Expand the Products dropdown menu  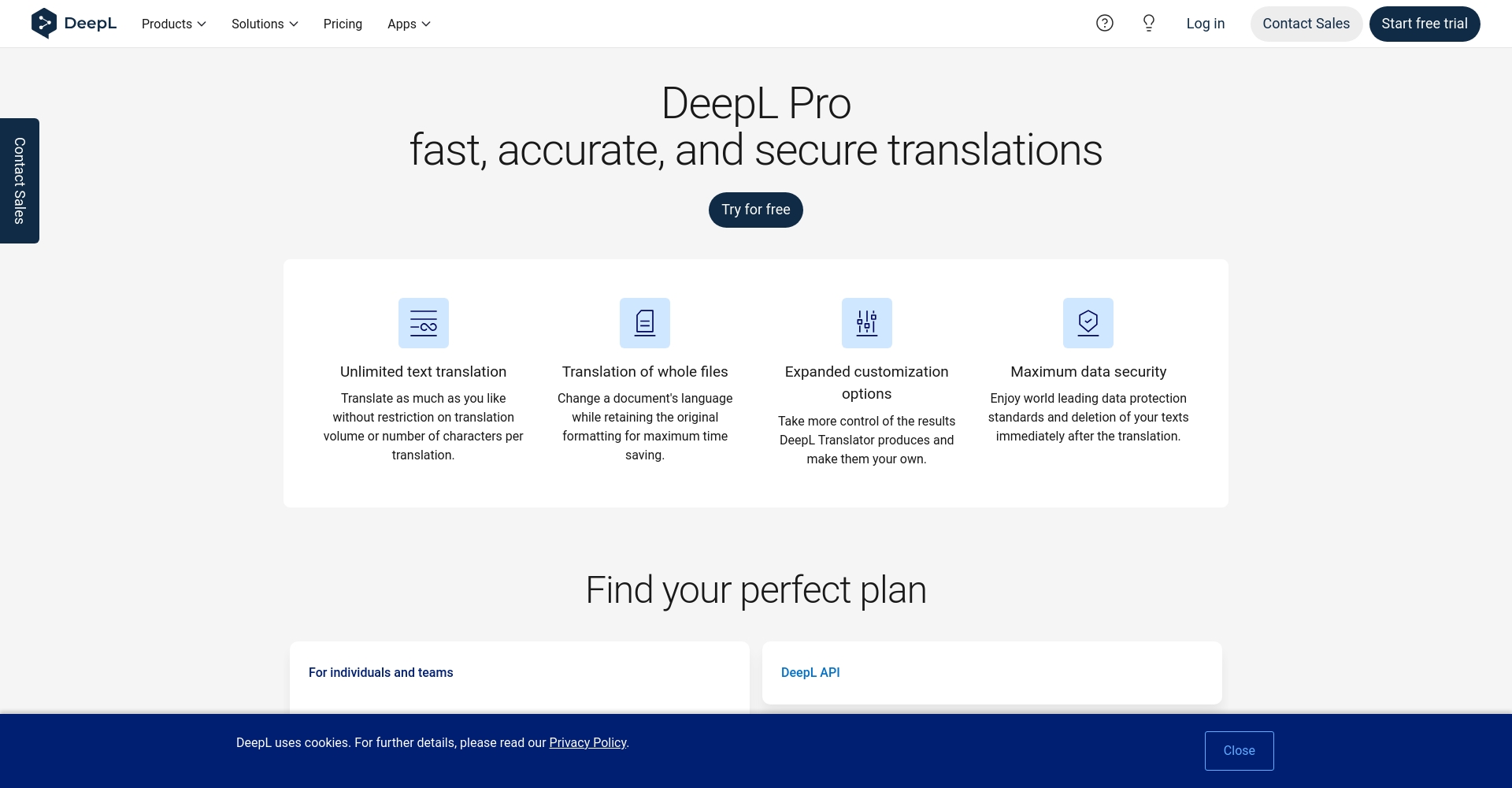[x=174, y=24]
